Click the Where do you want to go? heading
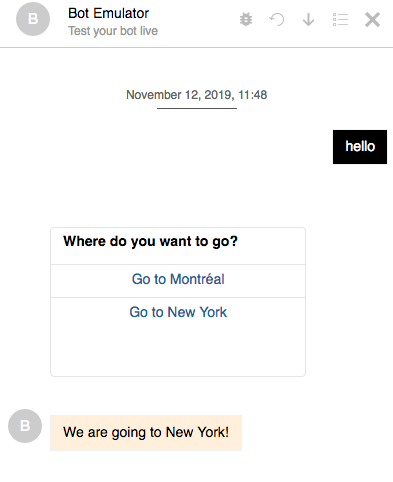Viewport: 393px width, 482px height. click(x=150, y=241)
